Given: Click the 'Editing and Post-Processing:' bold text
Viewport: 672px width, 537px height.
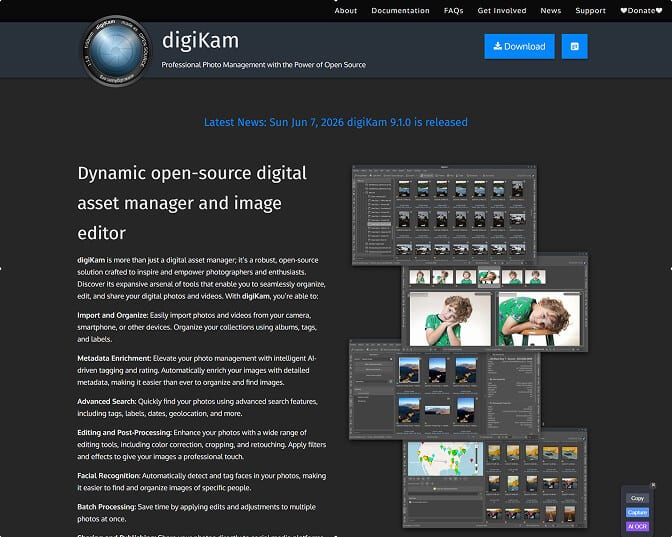Looking at the screenshot, I should pyautogui.click(x=124, y=432).
